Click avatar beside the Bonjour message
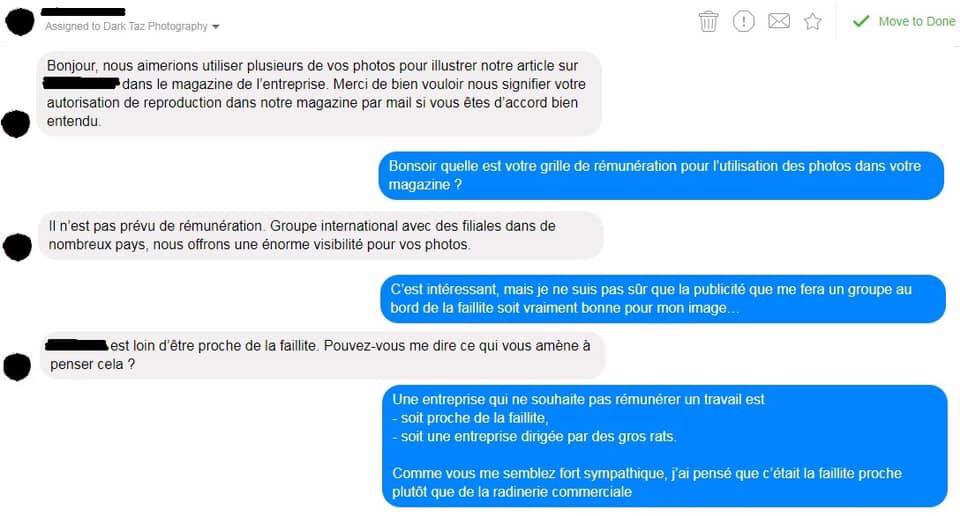Viewport: 960px width, 516px height. pyautogui.click(x=16, y=124)
